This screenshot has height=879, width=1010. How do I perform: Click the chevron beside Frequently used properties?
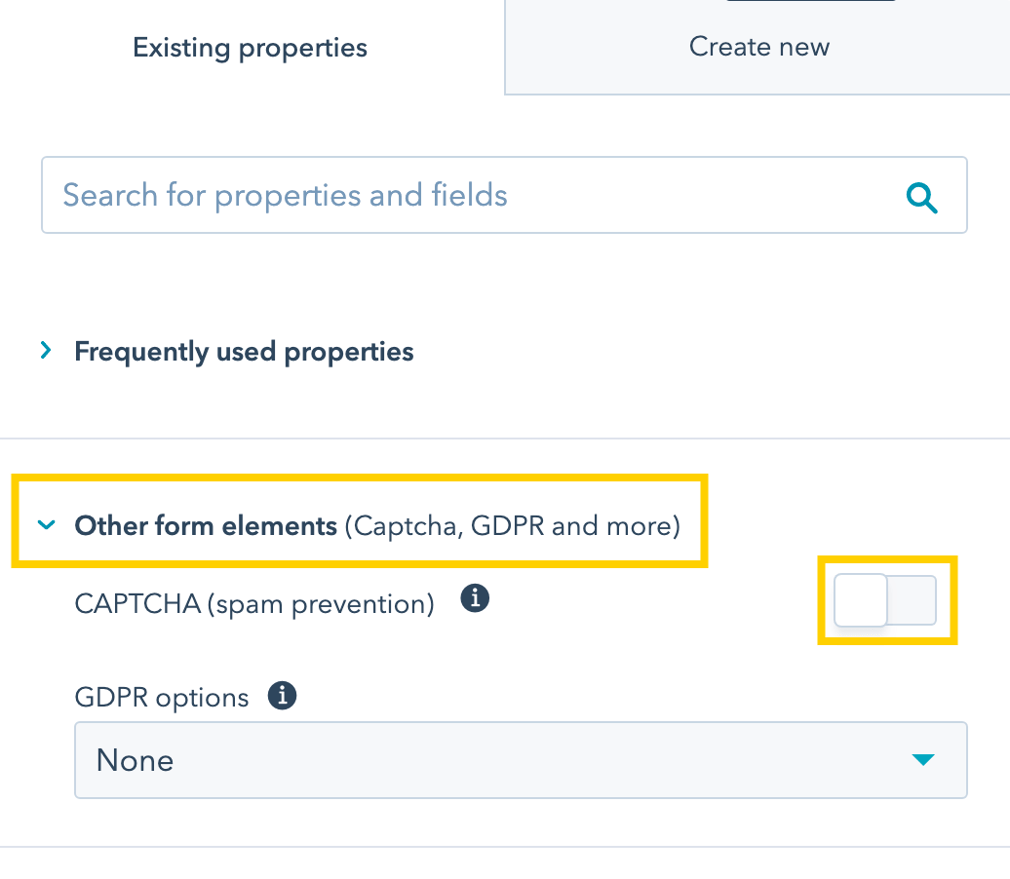coord(45,350)
